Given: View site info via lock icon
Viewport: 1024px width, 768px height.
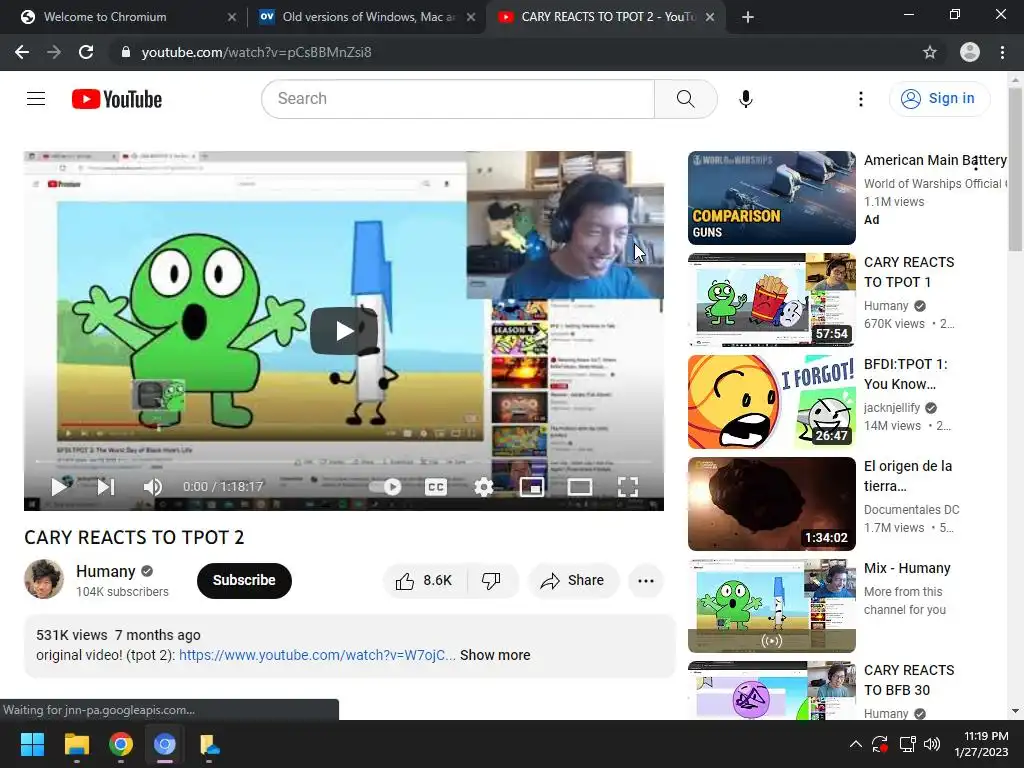Looking at the screenshot, I should [126, 52].
